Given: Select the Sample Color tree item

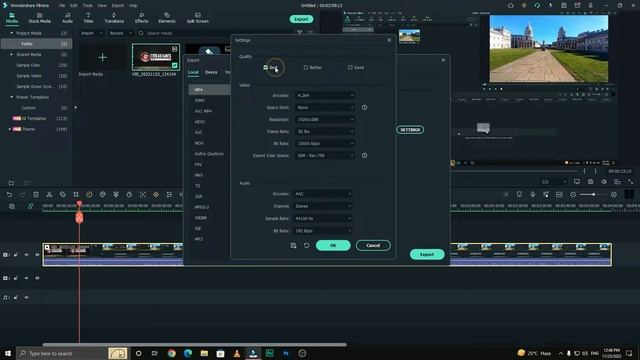Looking at the screenshot, I should click(x=28, y=65).
